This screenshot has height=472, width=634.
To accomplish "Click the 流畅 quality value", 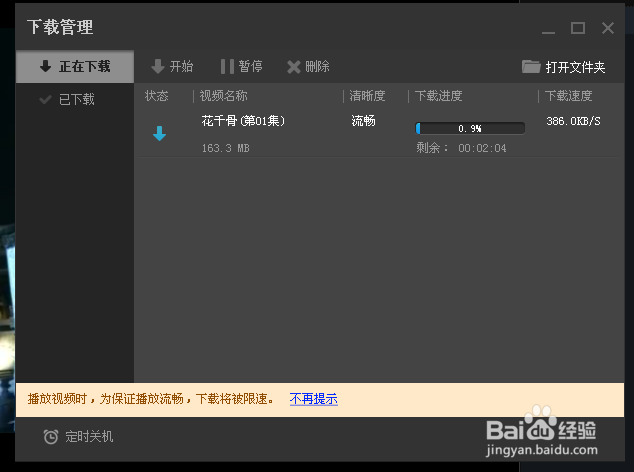I will click(363, 121).
